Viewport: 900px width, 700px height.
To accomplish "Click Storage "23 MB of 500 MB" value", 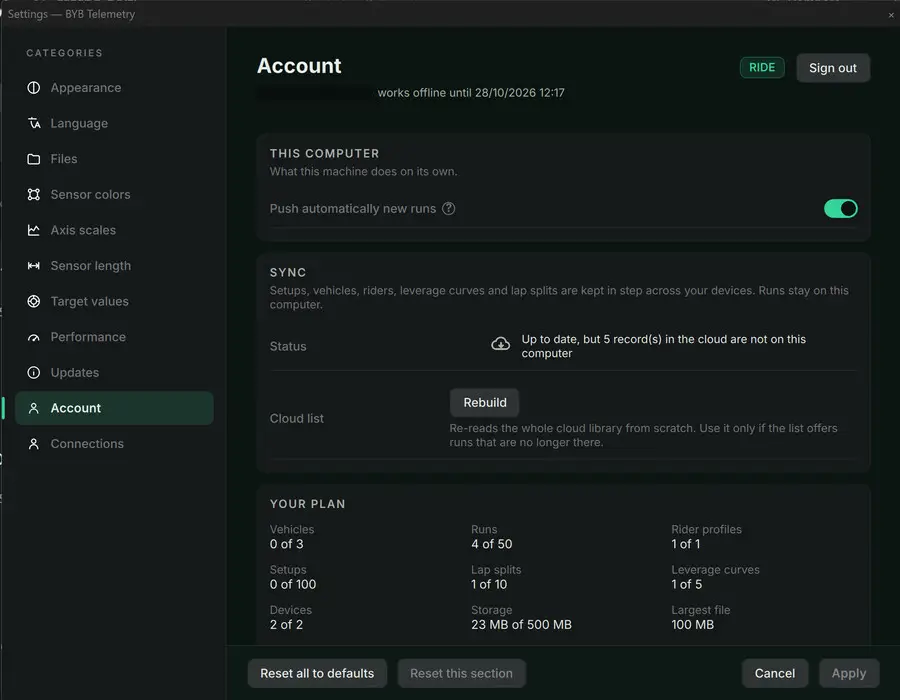I will pyautogui.click(x=521, y=624).
